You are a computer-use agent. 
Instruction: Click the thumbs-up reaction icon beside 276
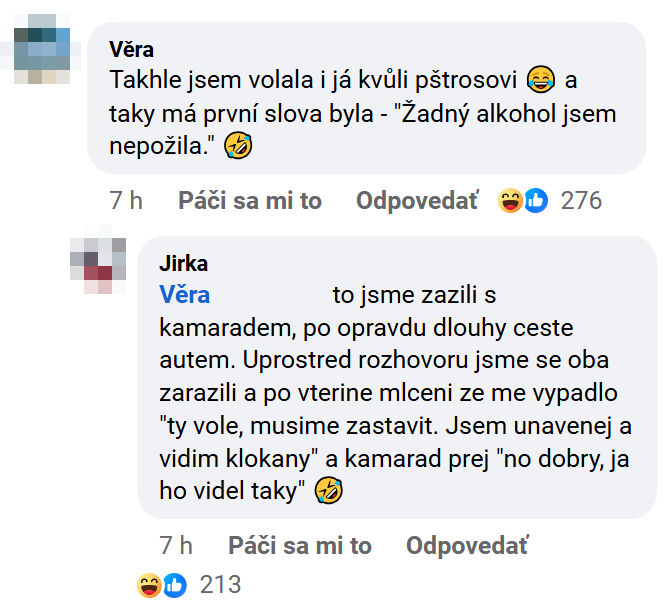(535, 201)
